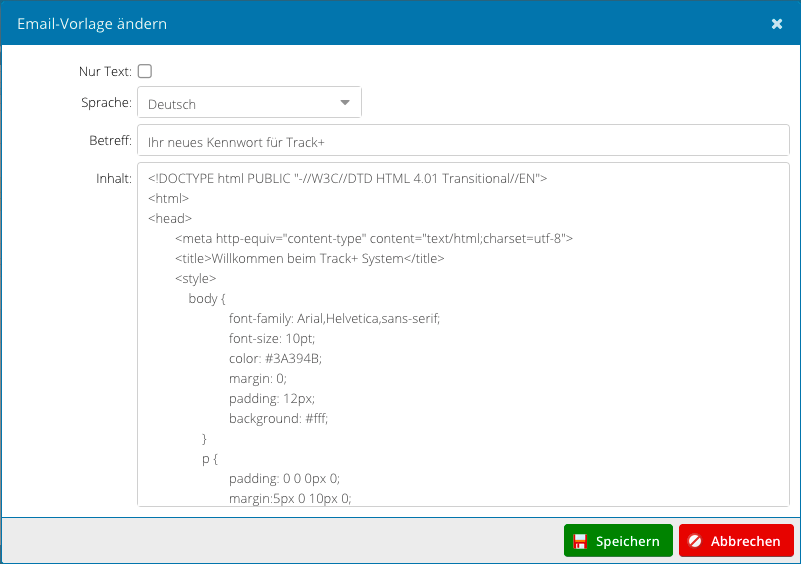Click the red cancel icon on Abbrechen
This screenshot has width=801, height=564.
pos(695,541)
